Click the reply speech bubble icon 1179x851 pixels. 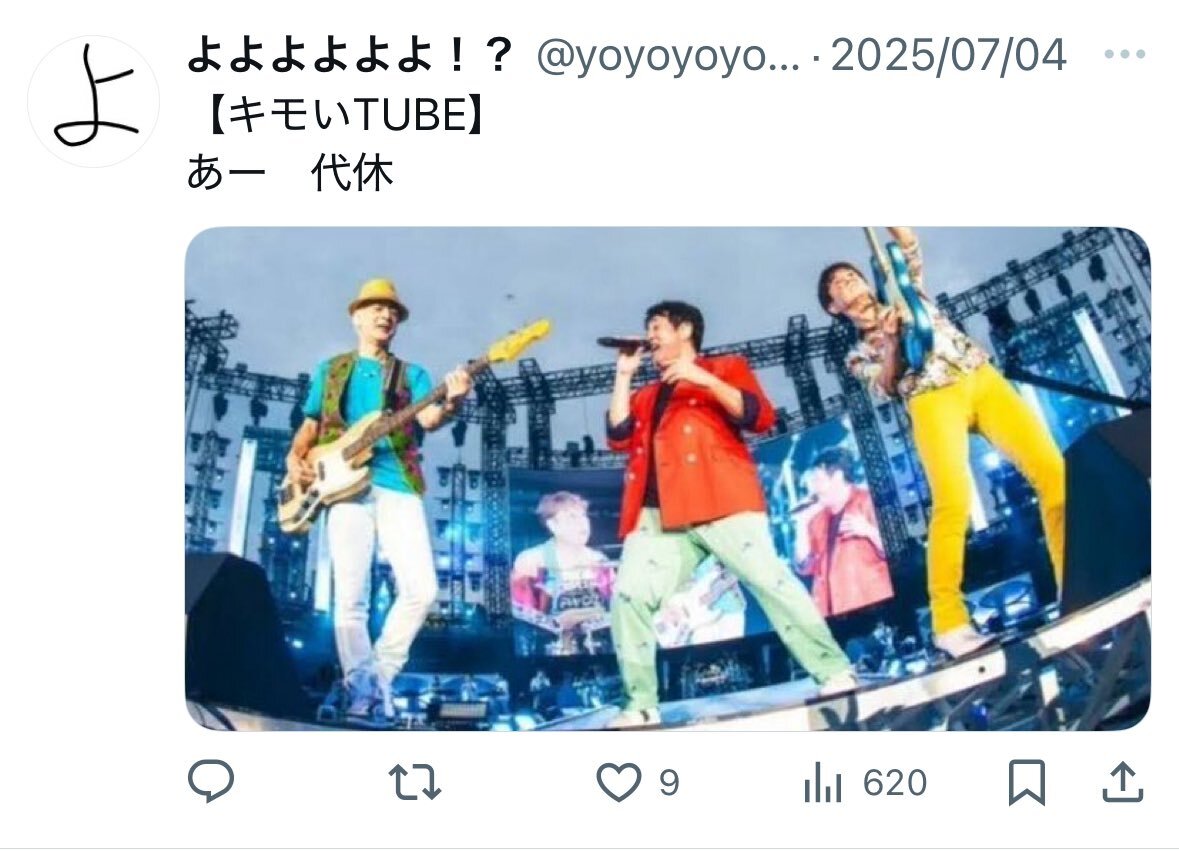click(x=211, y=781)
